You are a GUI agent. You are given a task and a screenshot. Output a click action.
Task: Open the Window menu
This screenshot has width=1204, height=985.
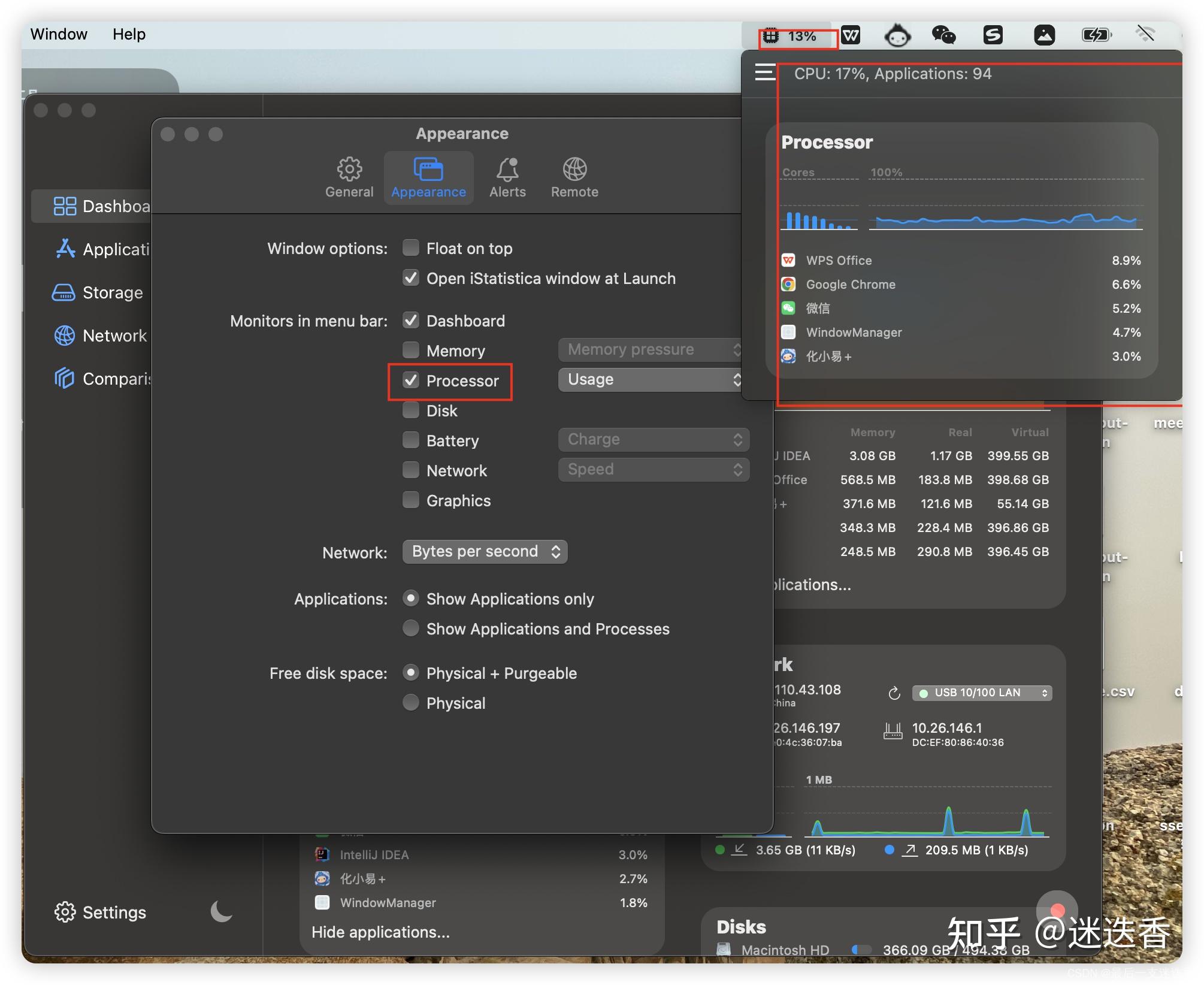pyautogui.click(x=58, y=34)
